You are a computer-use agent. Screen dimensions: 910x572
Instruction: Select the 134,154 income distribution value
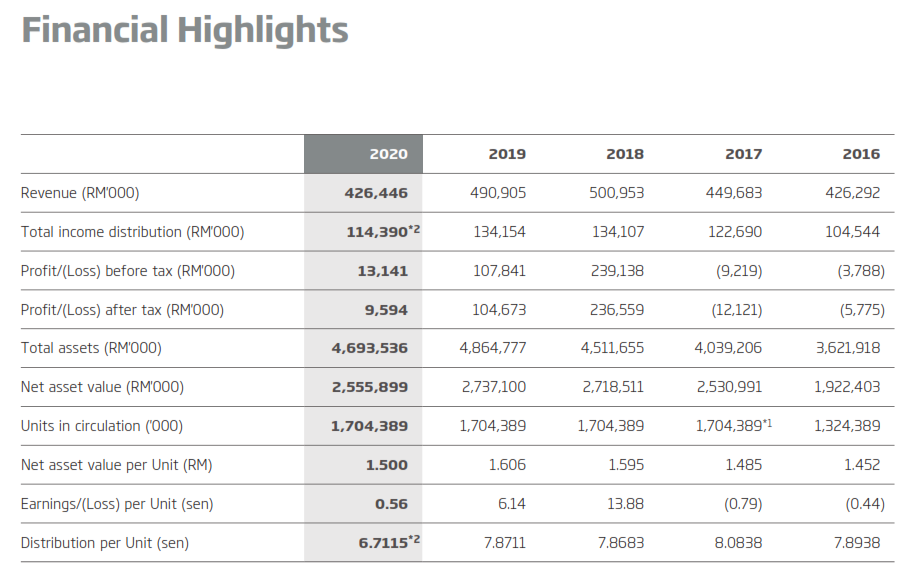(500, 232)
